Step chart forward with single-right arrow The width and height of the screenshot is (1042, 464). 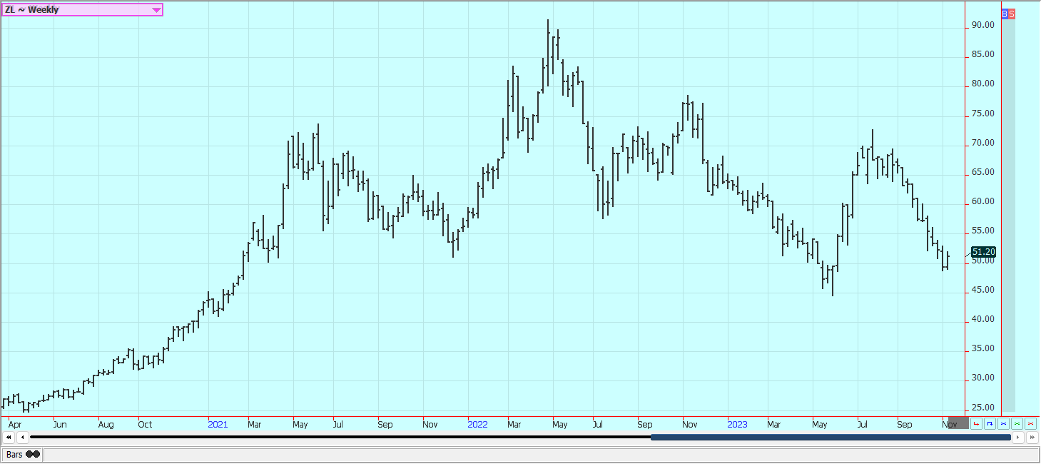[1018, 437]
